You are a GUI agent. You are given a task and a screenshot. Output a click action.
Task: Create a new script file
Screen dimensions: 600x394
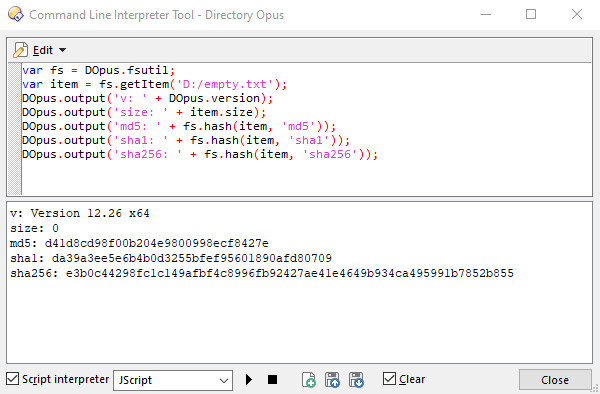[x=309, y=380]
